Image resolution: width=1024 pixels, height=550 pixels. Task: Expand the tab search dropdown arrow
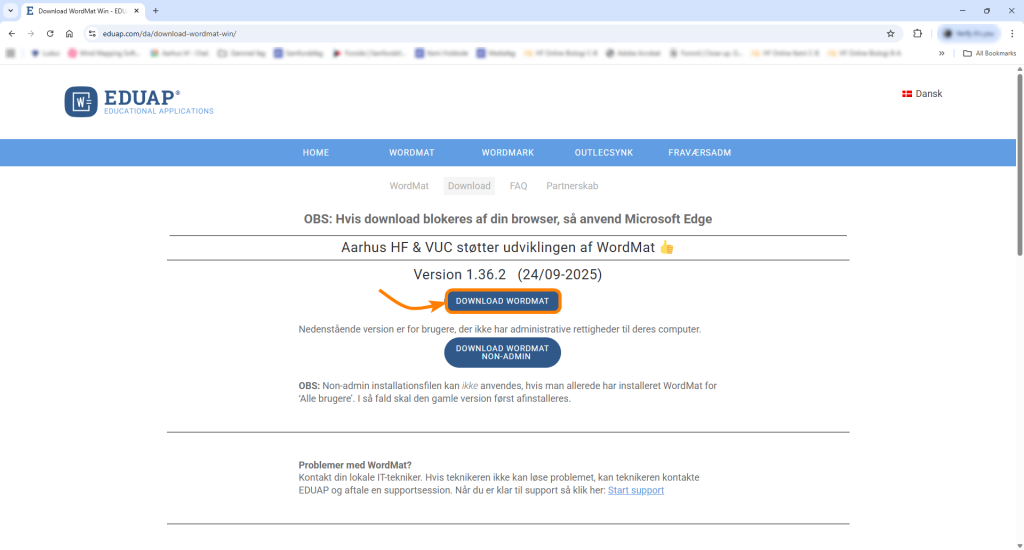(10, 11)
